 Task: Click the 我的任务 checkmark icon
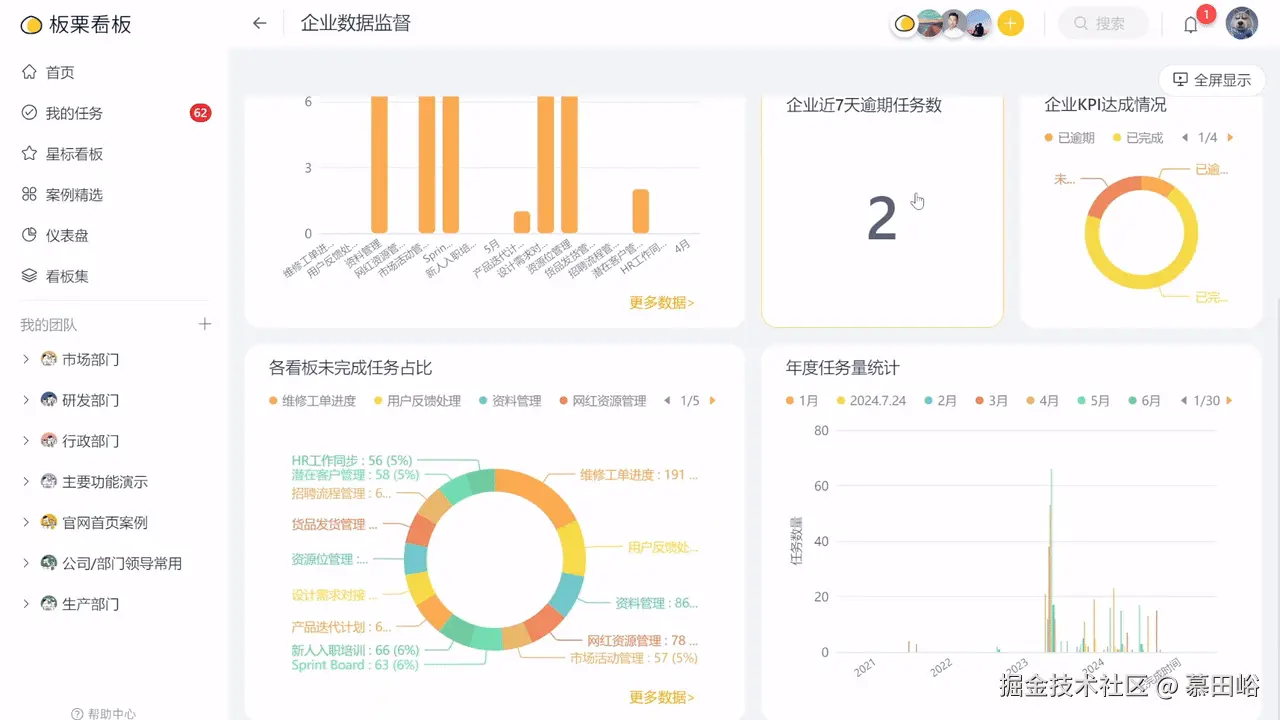click(x=29, y=113)
